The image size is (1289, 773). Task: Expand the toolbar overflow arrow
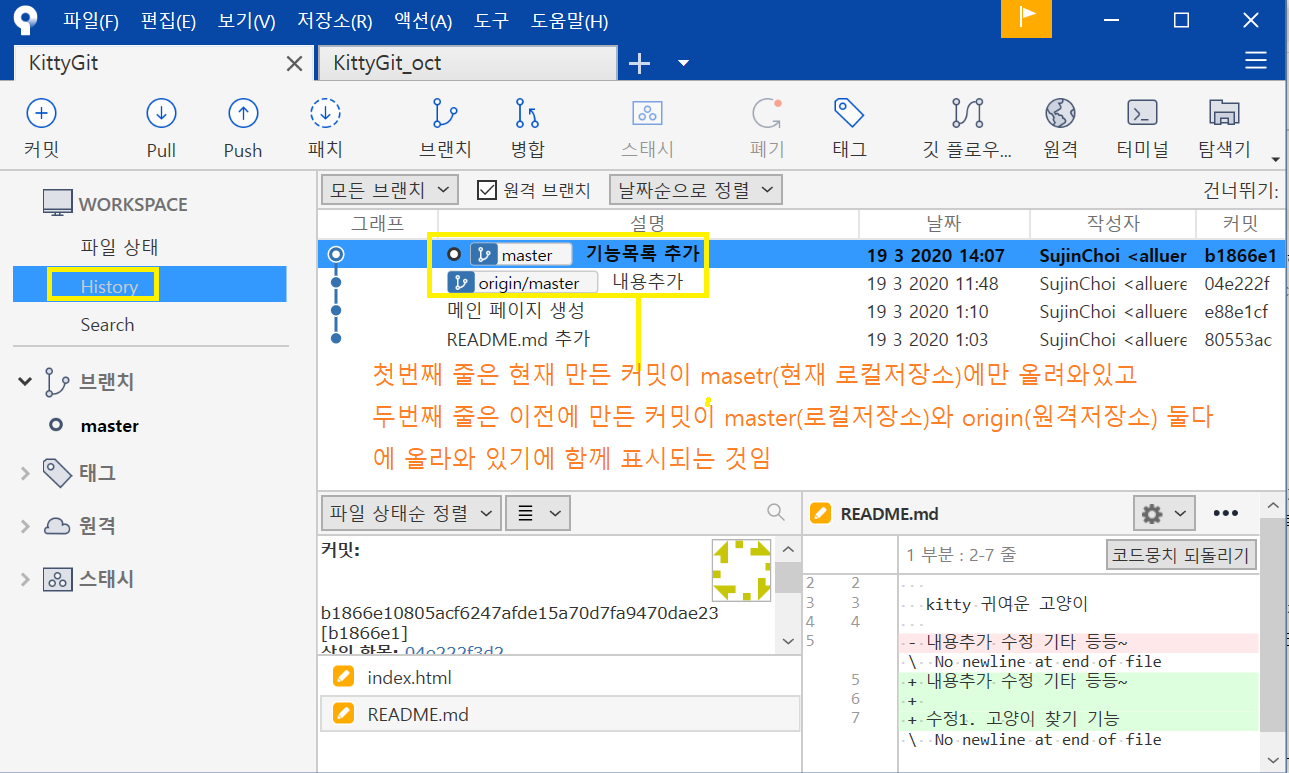point(1275,158)
